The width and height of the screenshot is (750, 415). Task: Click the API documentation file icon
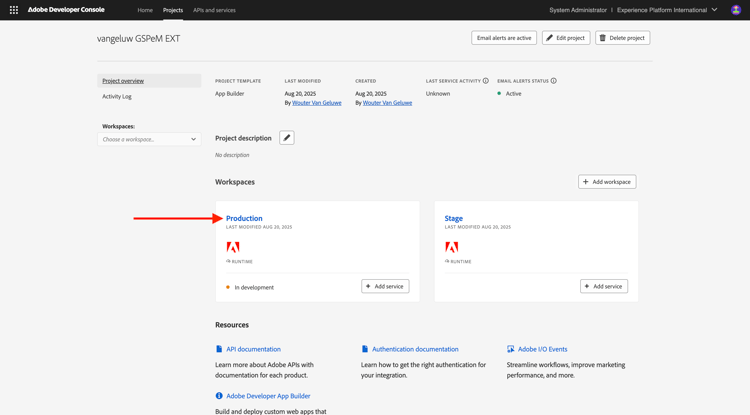tap(219, 349)
